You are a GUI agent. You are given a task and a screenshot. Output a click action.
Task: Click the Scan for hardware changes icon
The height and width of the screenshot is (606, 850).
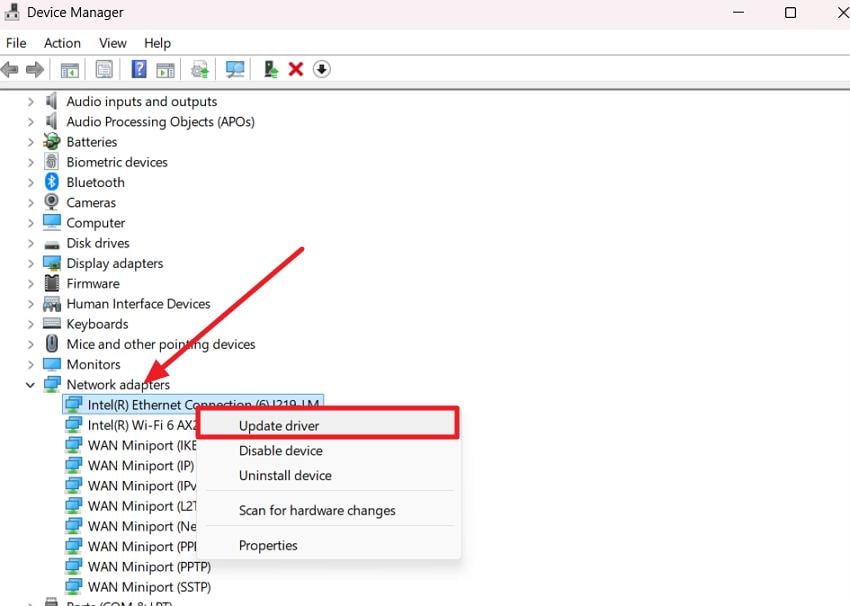click(x=234, y=68)
